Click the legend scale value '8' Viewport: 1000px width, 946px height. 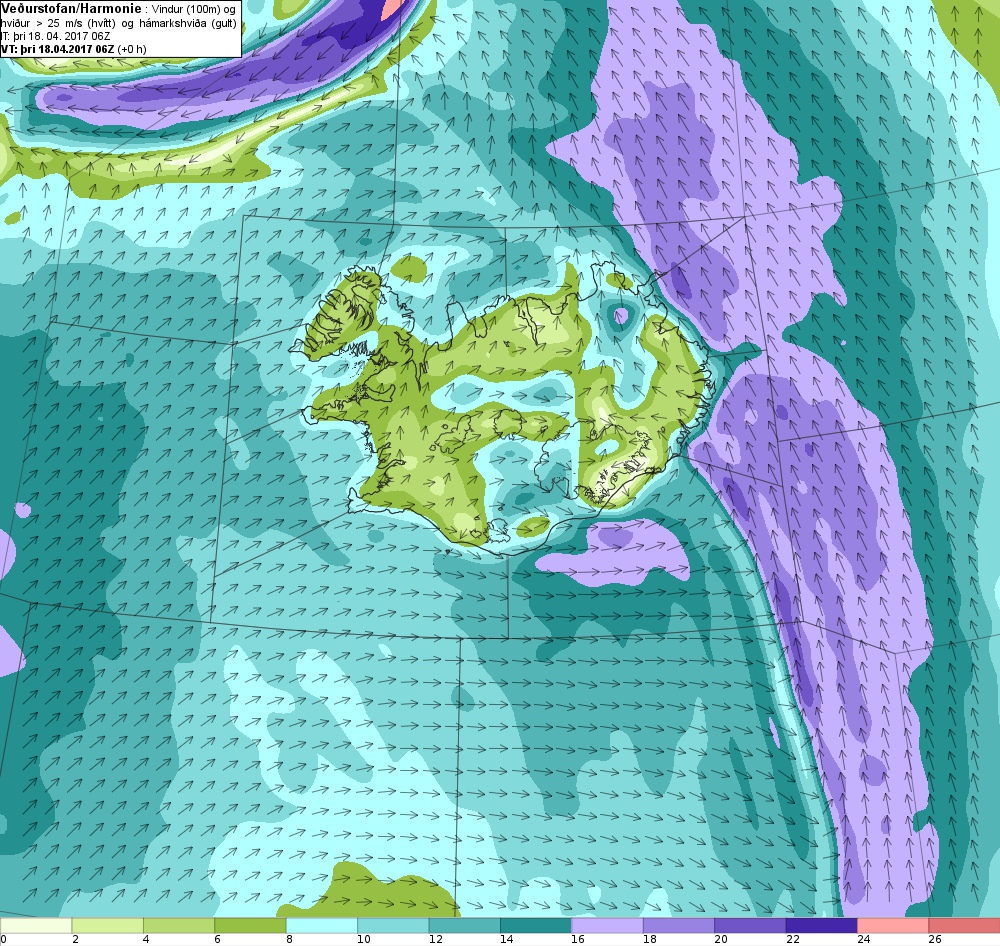290,939
